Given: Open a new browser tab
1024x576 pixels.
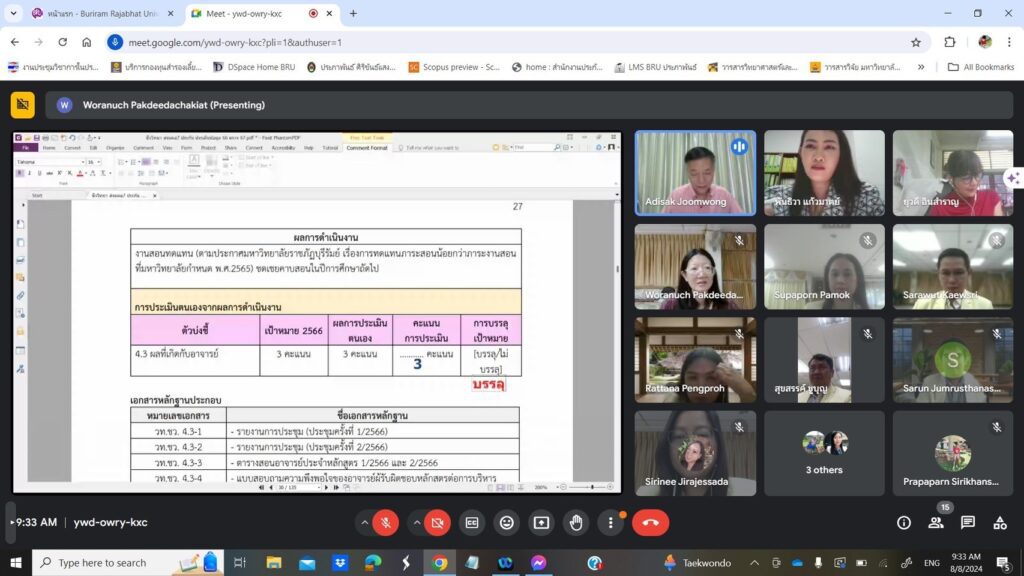Looking at the screenshot, I should click(x=353, y=13).
